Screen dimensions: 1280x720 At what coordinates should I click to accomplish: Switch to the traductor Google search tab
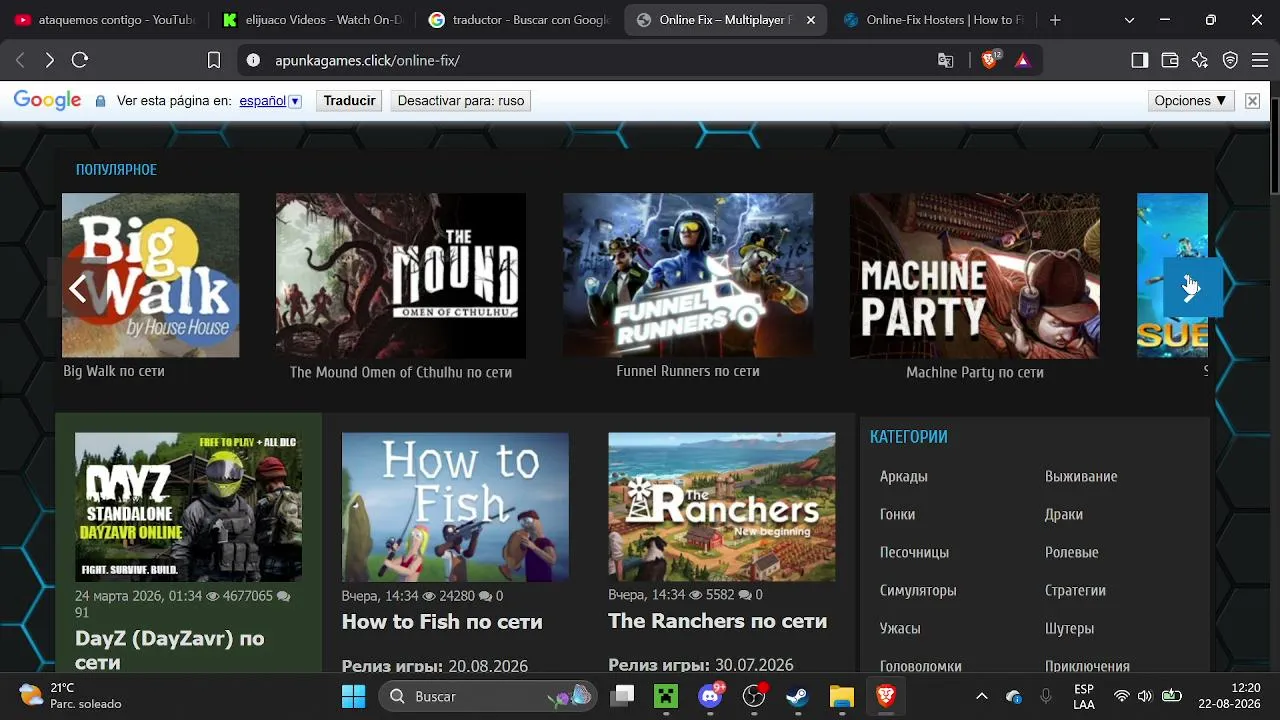517,20
